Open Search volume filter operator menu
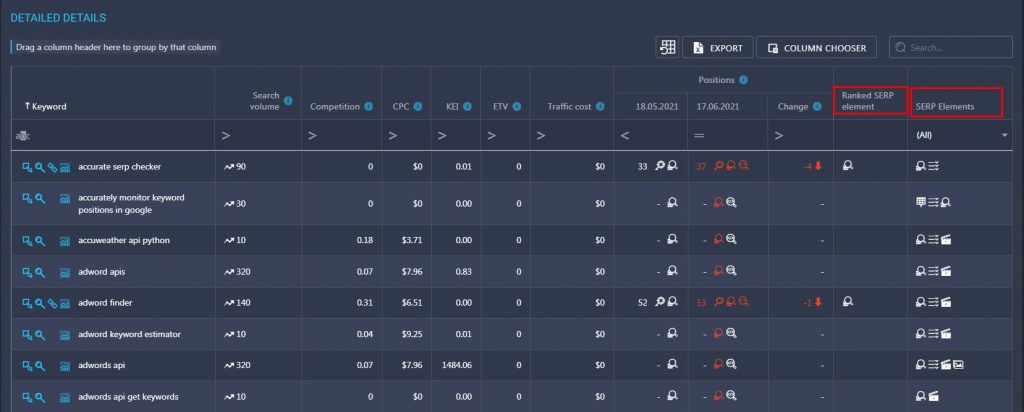1024x412 pixels. (x=225, y=136)
